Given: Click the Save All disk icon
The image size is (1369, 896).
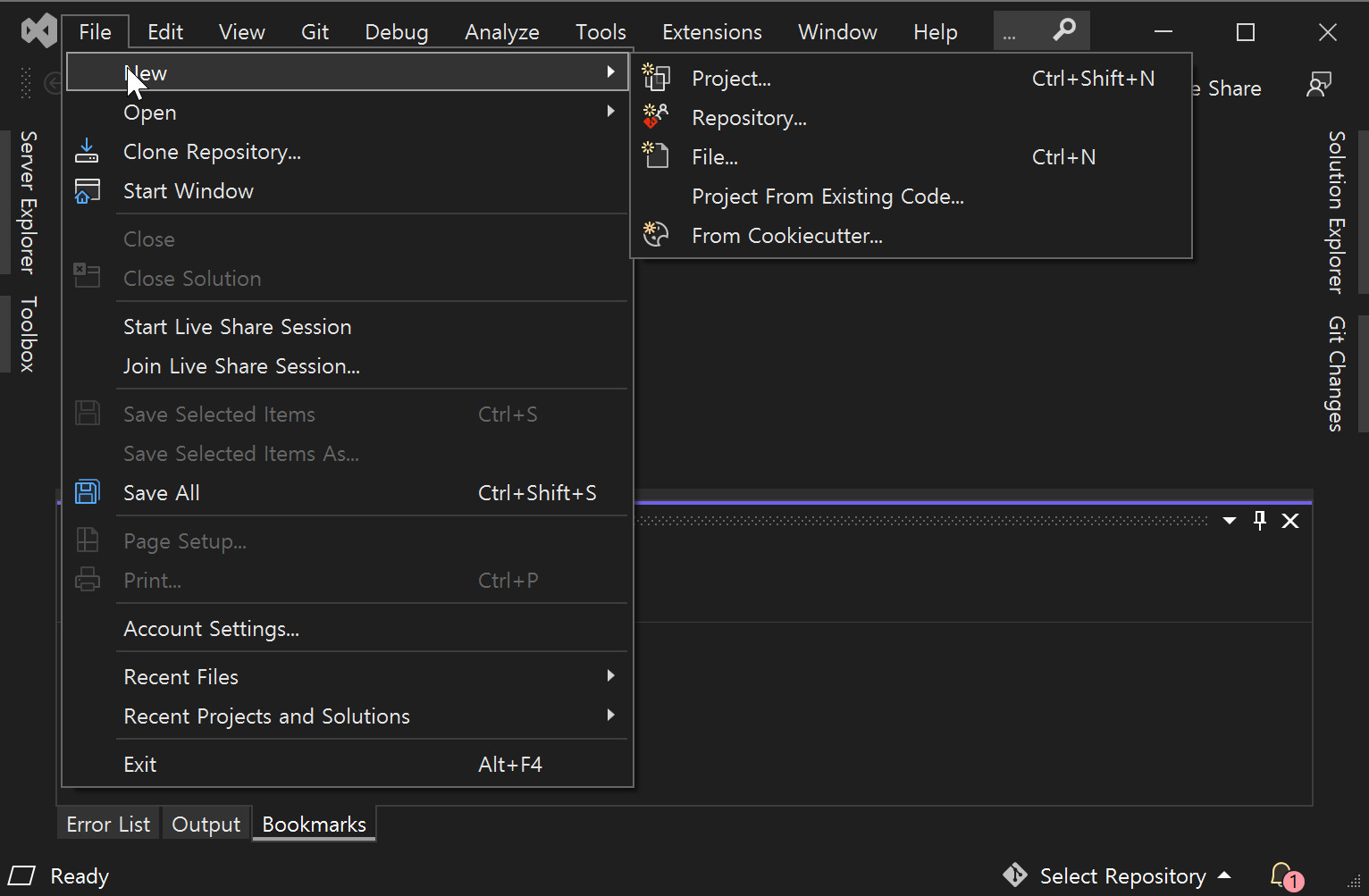Looking at the screenshot, I should click(87, 492).
